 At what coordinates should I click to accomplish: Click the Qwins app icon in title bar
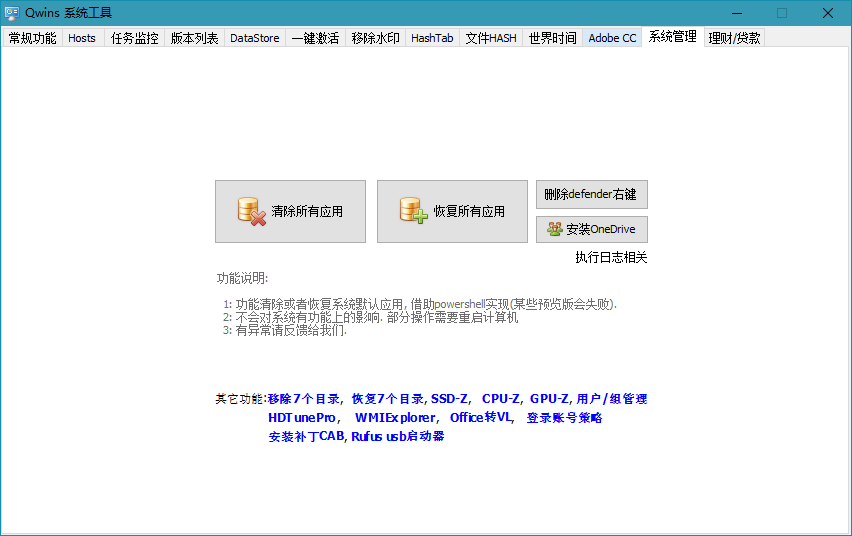[11, 13]
